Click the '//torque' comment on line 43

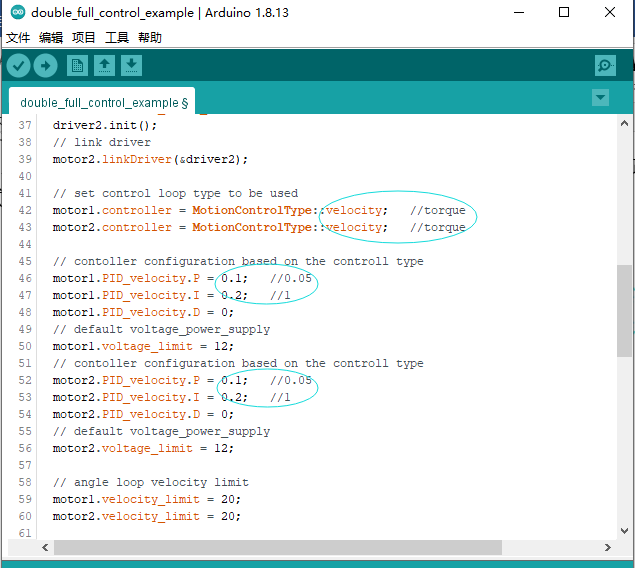438,227
